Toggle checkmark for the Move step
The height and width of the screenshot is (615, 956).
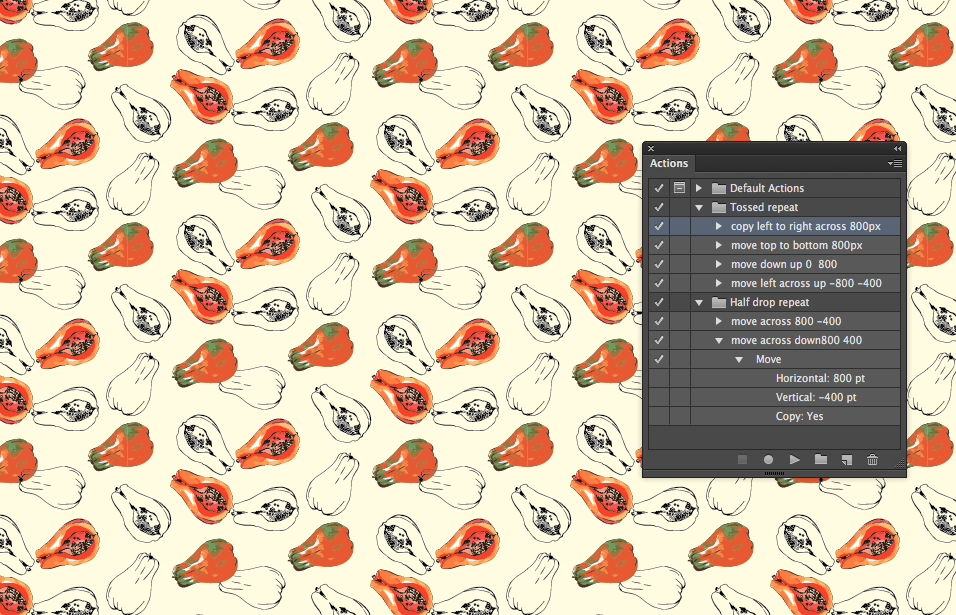tap(658, 359)
